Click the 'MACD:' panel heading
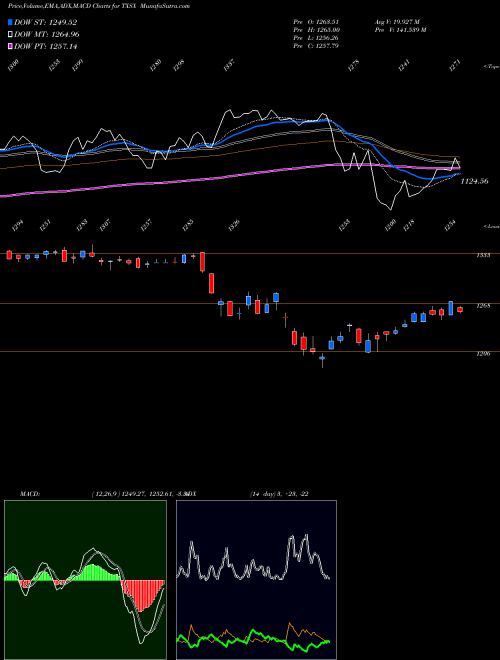 [x=30, y=494]
